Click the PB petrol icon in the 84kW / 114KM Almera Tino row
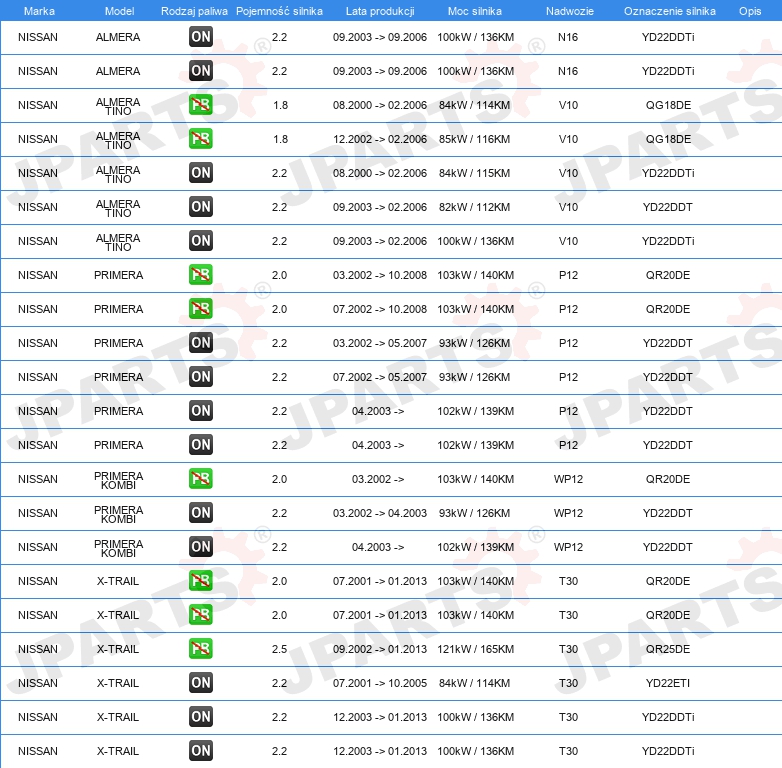Screen dimensions: 782x768 pyautogui.click(x=200, y=105)
